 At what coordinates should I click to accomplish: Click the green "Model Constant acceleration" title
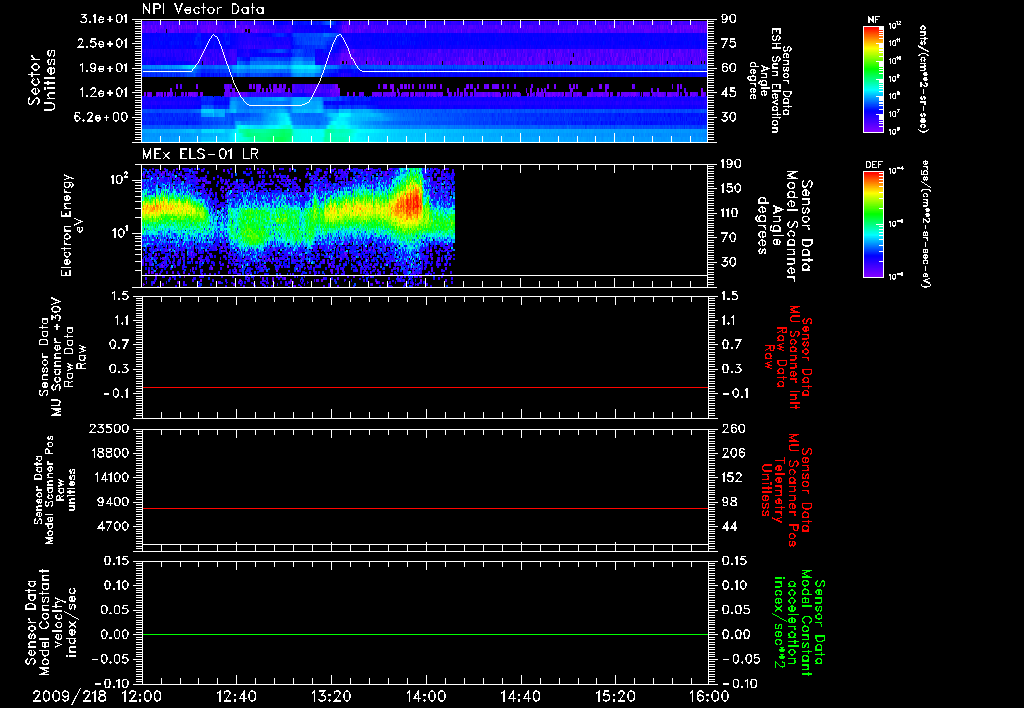tap(798, 623)
